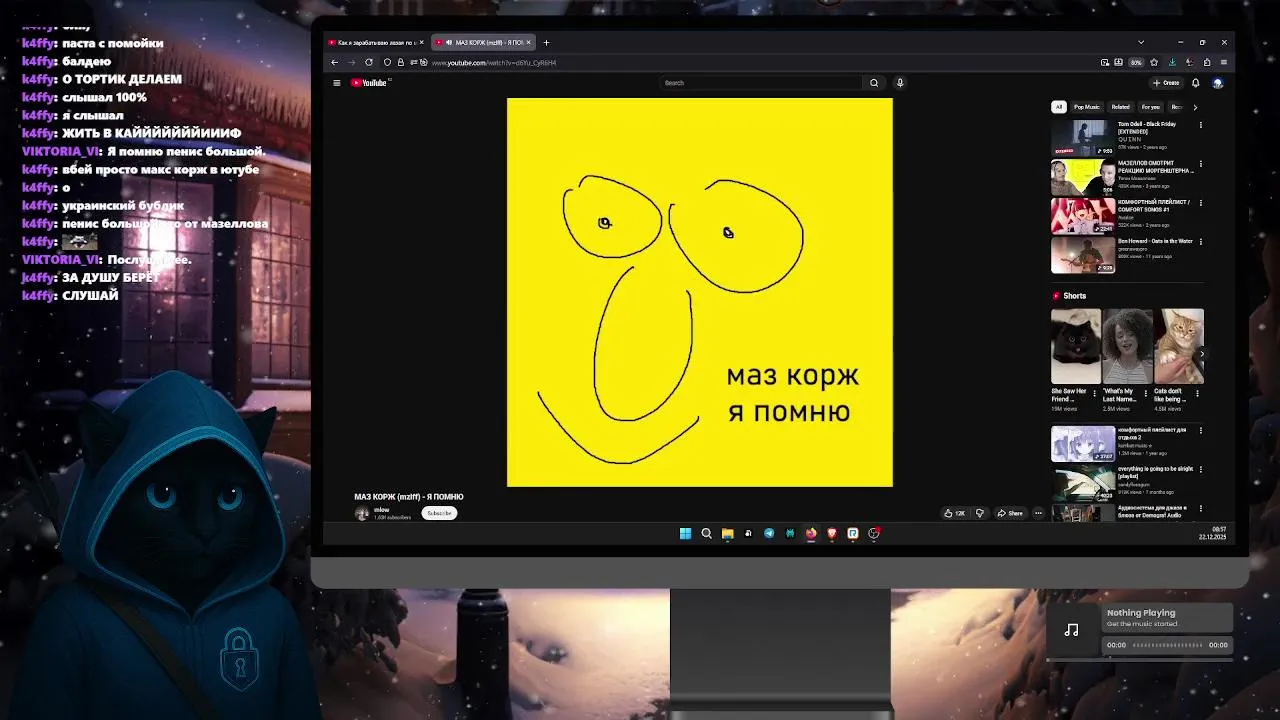
Task: Open File Explorer from the taskbar
Action: [x=727, y=533]
